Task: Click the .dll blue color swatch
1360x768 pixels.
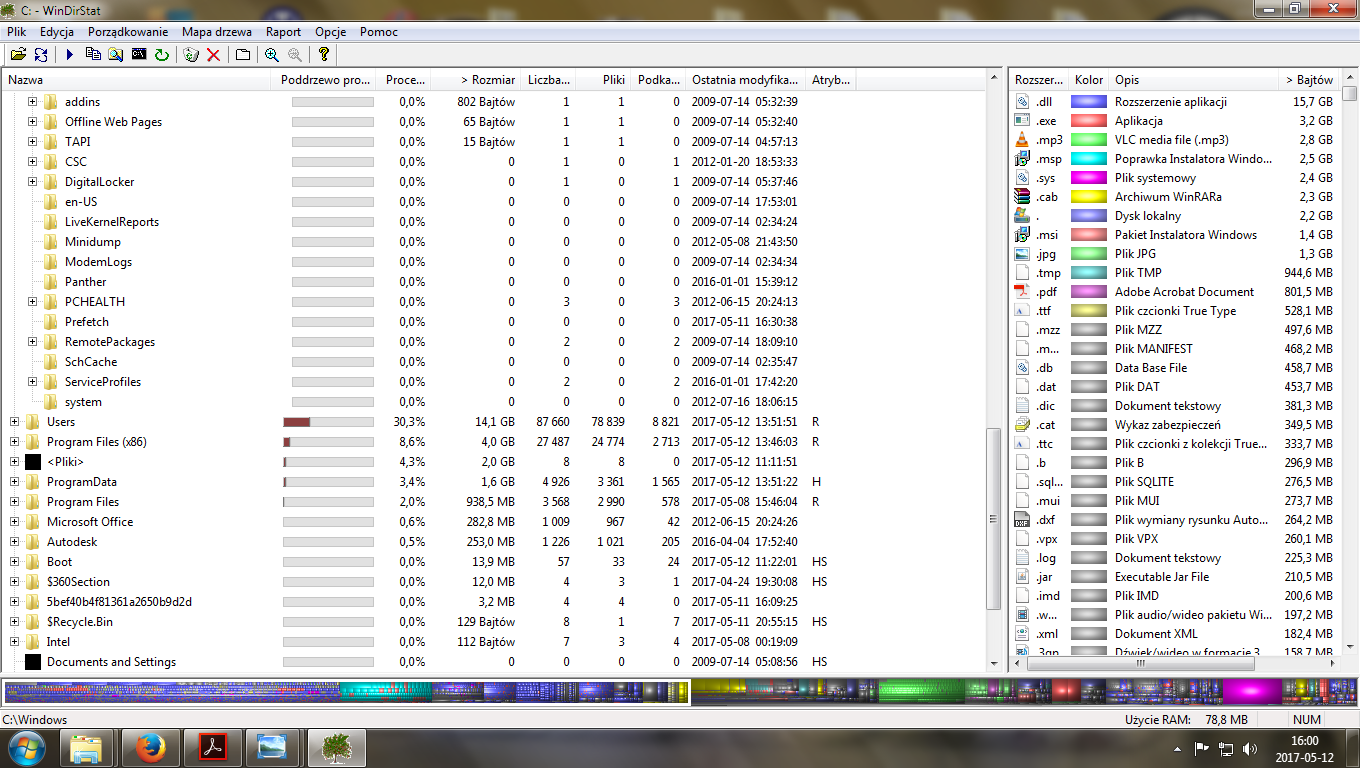Action: tap(1089, 102)
